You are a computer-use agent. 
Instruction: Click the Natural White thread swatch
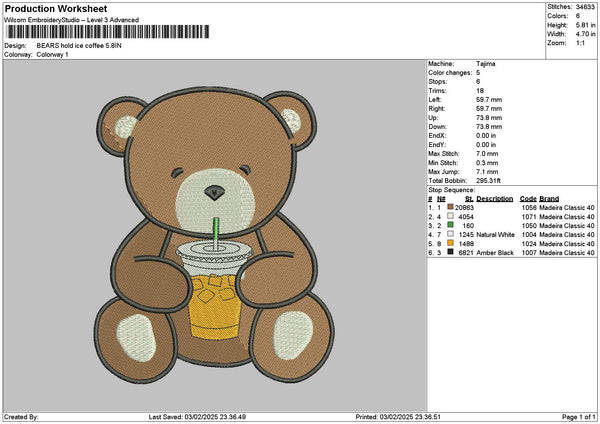click(451, 234)
